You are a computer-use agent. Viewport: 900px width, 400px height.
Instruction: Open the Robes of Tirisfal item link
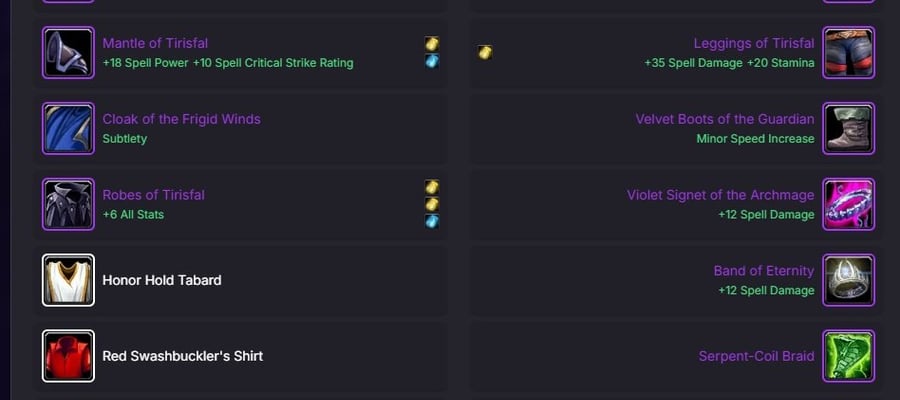153,195
